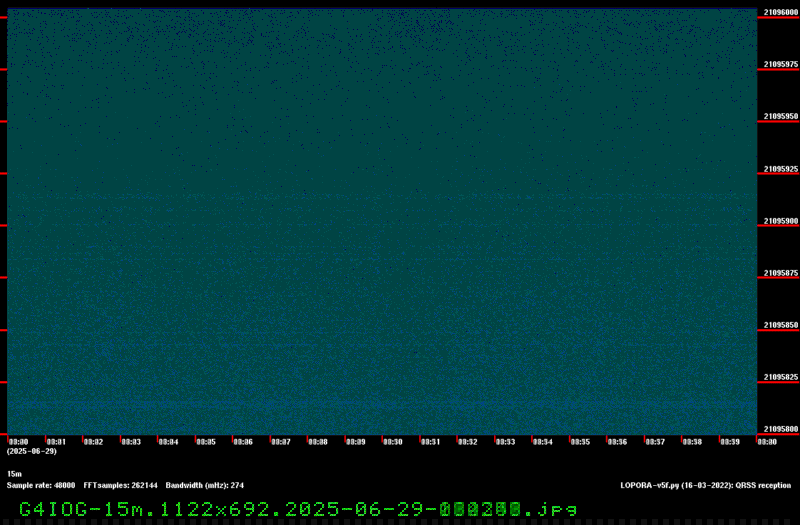Select the 00:37 time axis label

click(655, 442)
